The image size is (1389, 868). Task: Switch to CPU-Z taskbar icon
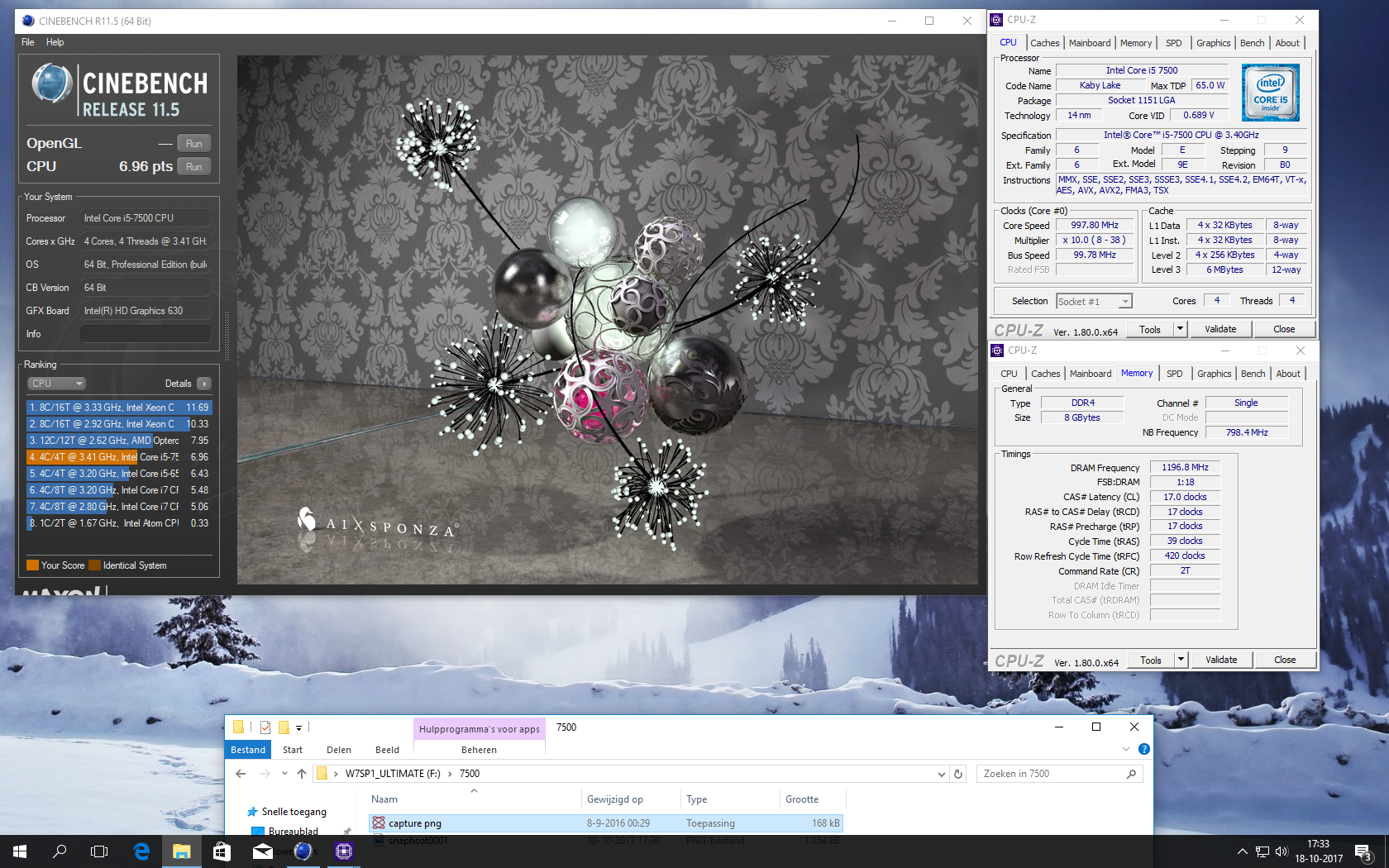coord(344,851)
